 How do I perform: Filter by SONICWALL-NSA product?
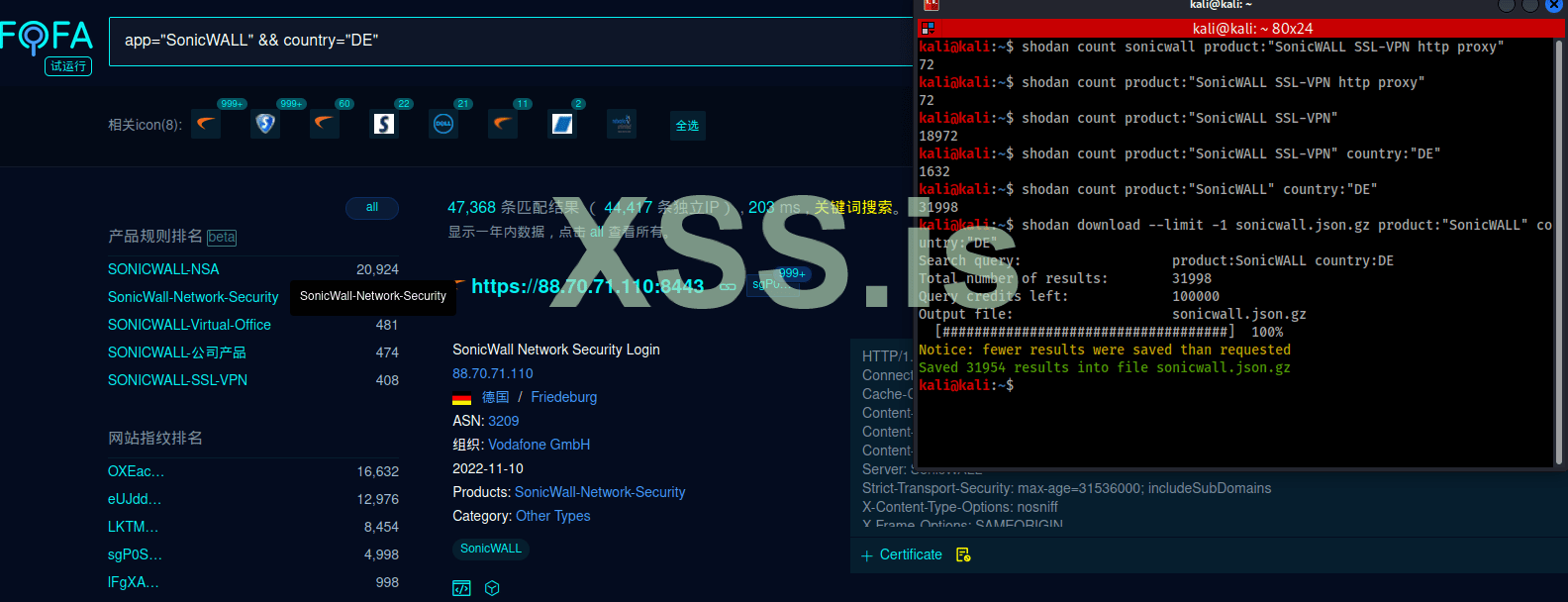163,269
